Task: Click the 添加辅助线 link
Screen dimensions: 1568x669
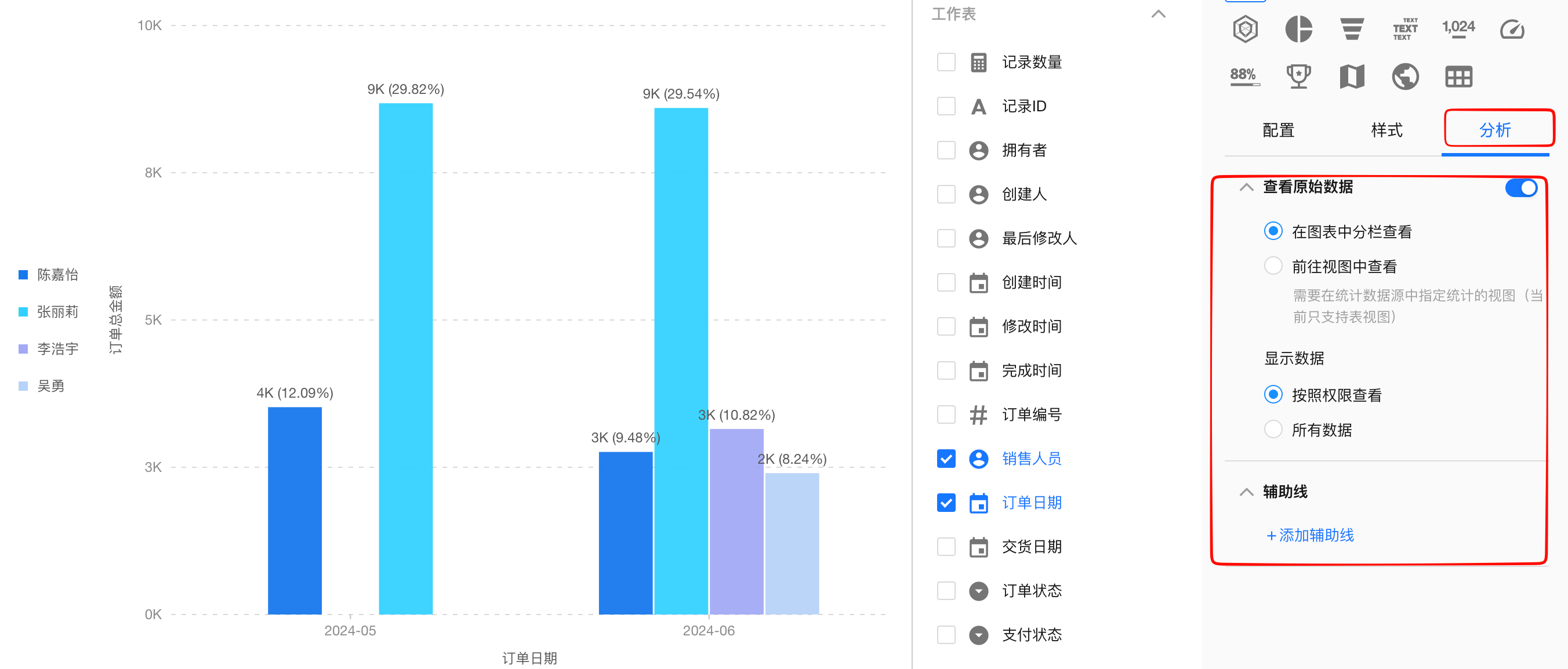Action: pyautogui.click(x=1310, y=535)
